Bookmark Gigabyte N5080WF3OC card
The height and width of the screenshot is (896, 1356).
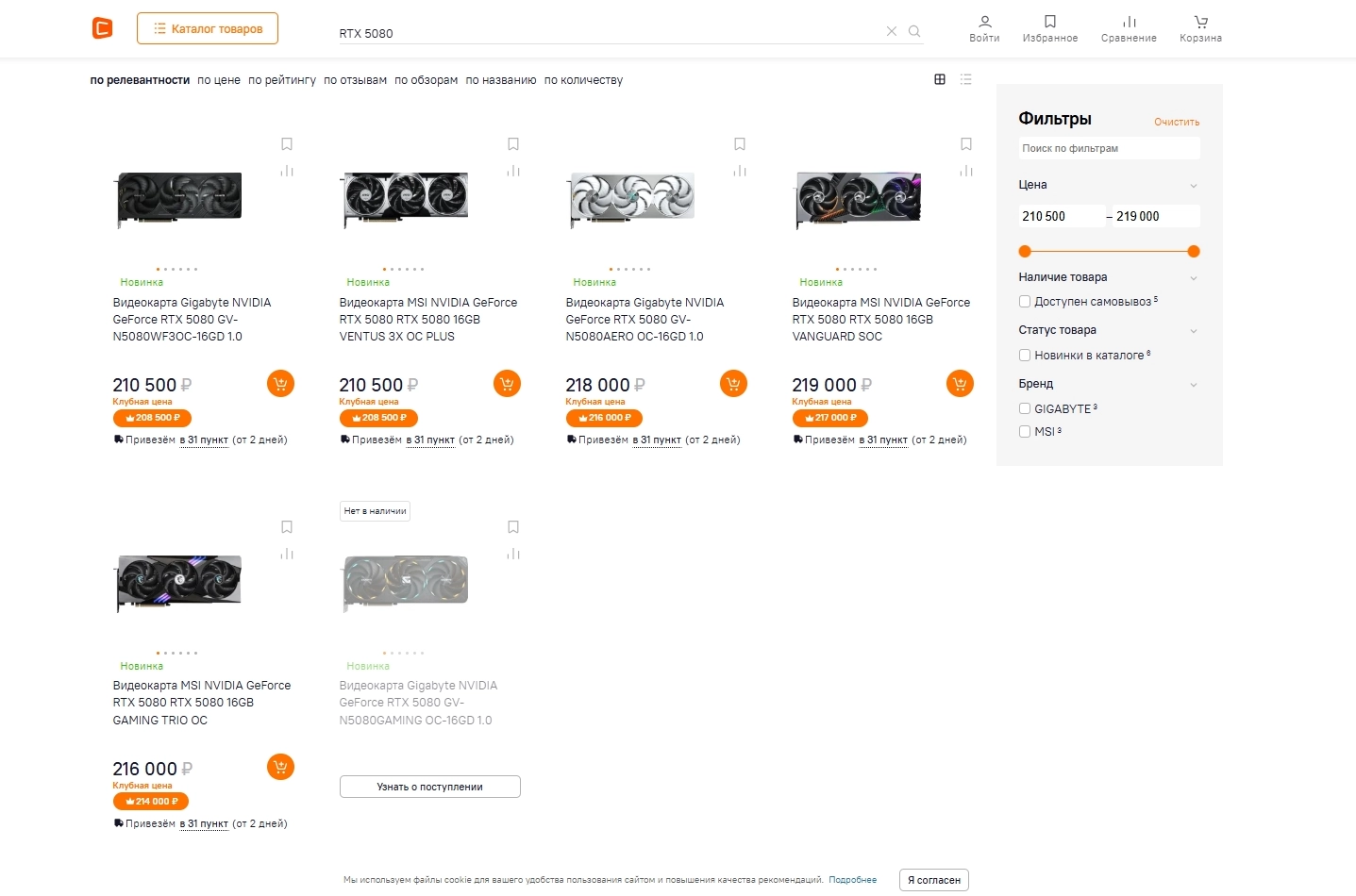[x=287, y=144]
